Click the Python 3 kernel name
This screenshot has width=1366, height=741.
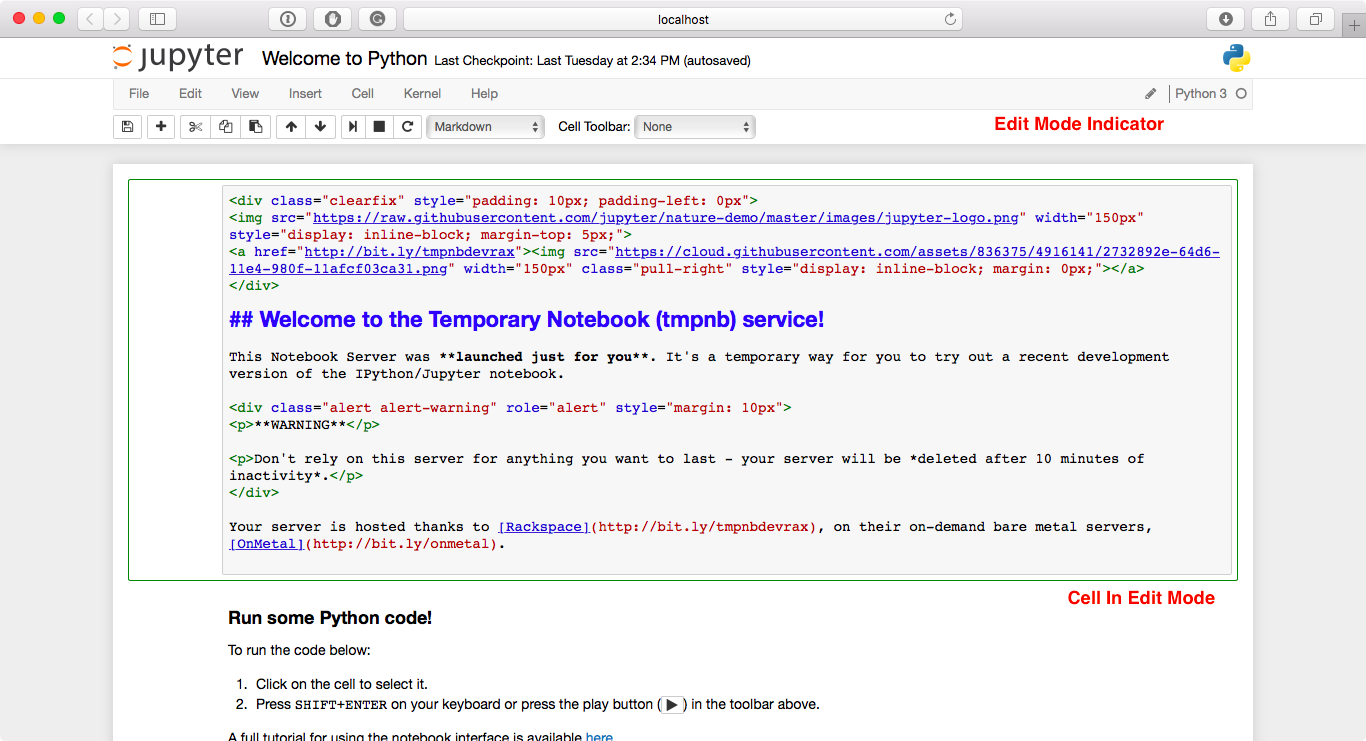1201,94
